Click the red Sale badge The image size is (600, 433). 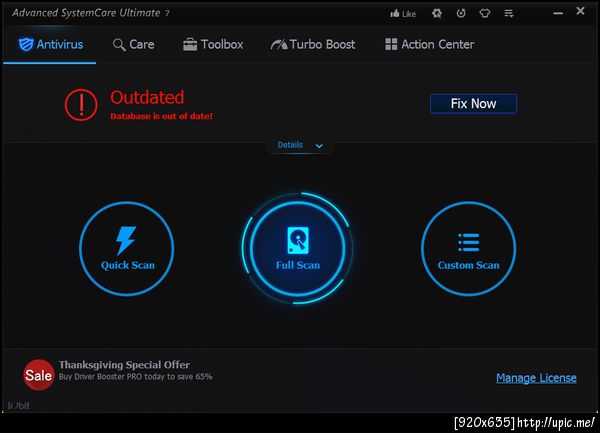[38, 375]
